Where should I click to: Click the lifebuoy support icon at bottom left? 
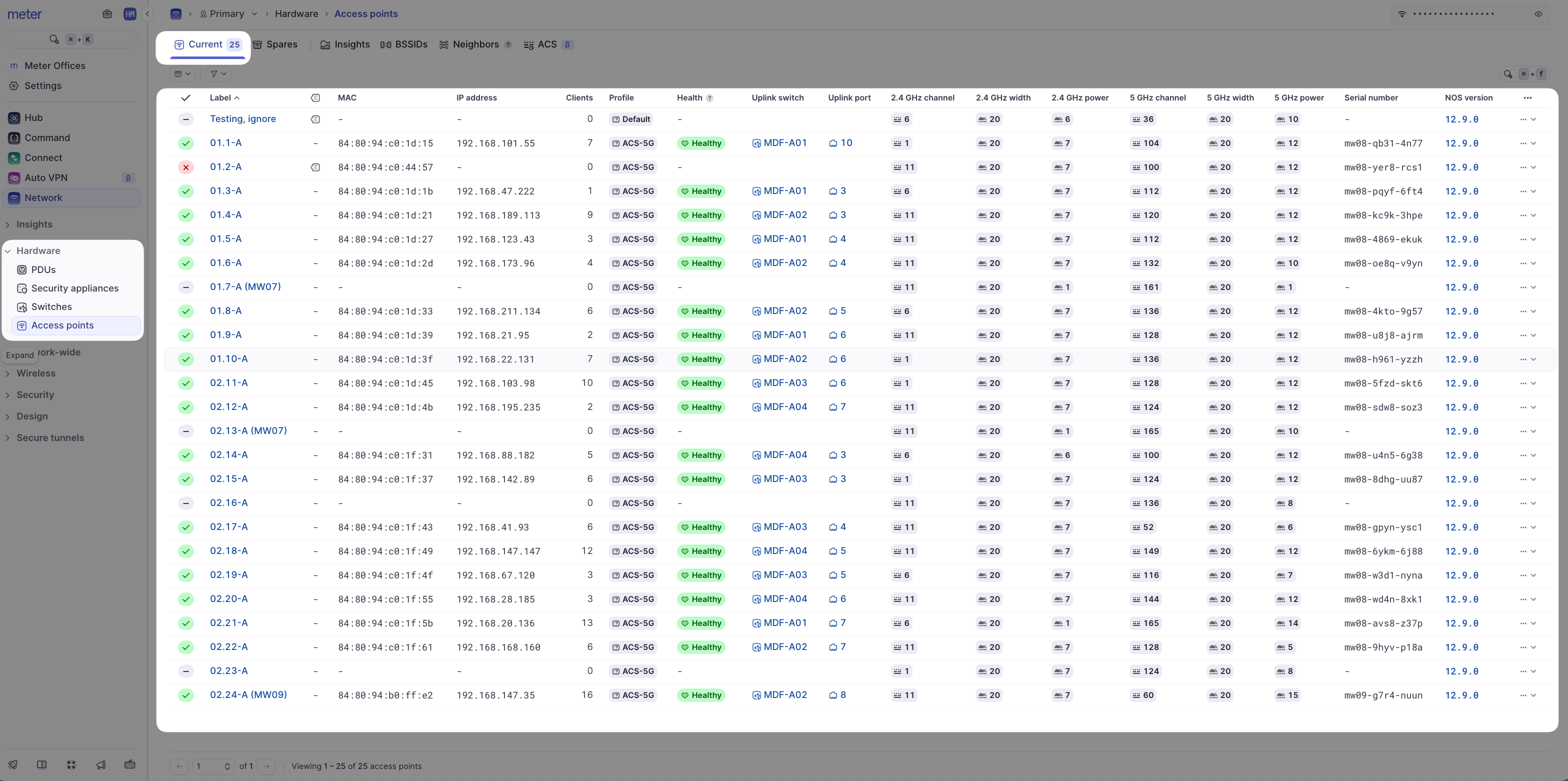[x=71, y=764]
